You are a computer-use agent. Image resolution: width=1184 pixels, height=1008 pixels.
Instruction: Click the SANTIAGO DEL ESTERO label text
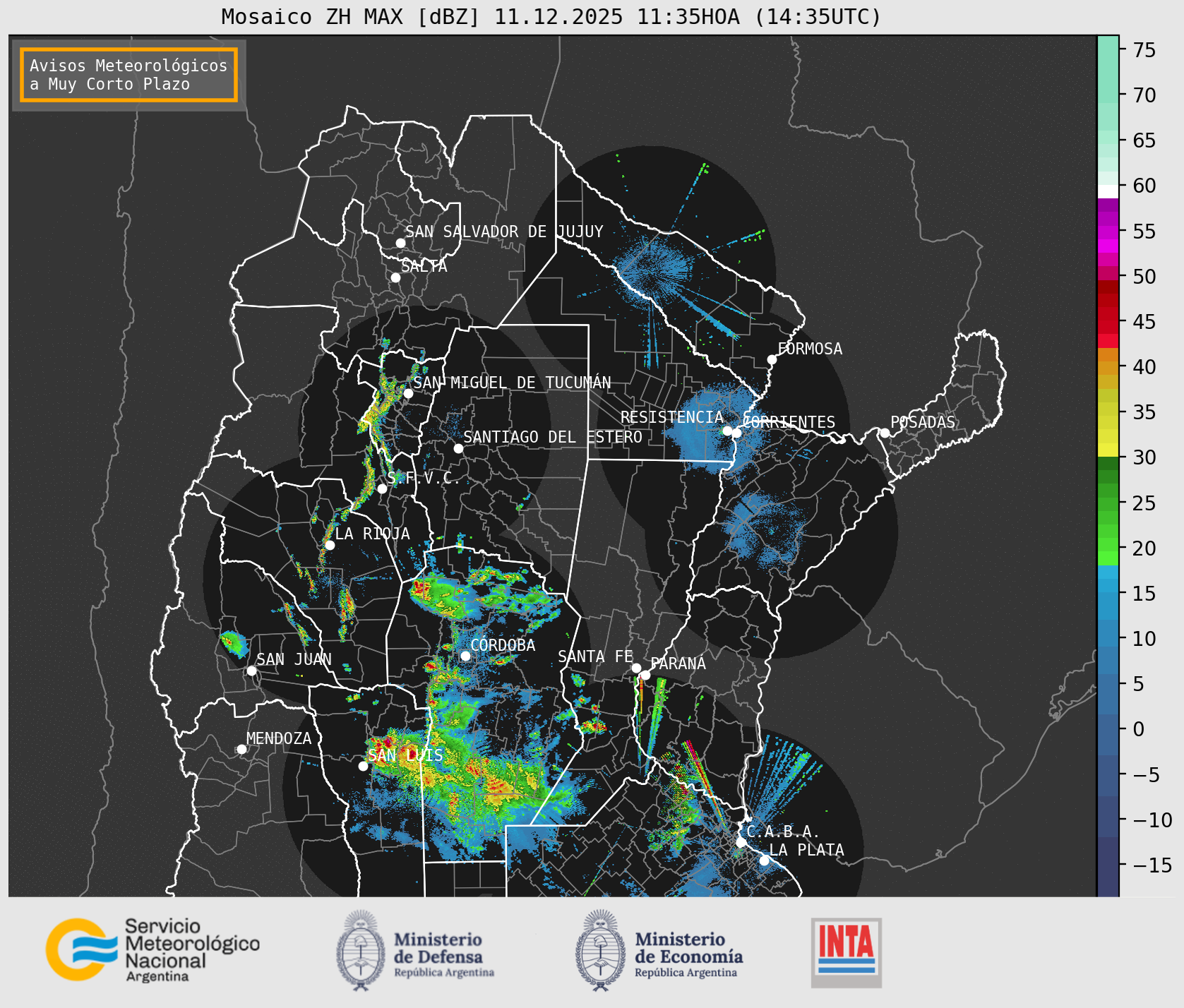point(553,438)
